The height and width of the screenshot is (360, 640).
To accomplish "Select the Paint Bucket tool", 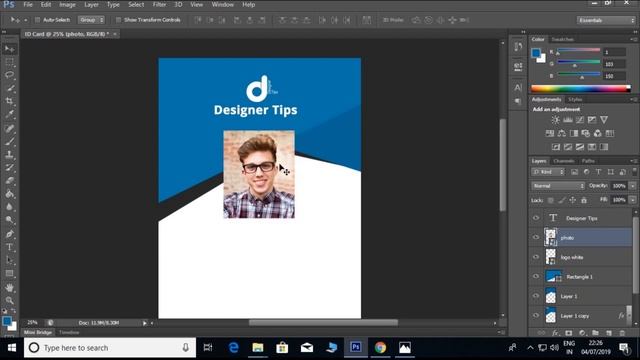I will coord(9,194).
